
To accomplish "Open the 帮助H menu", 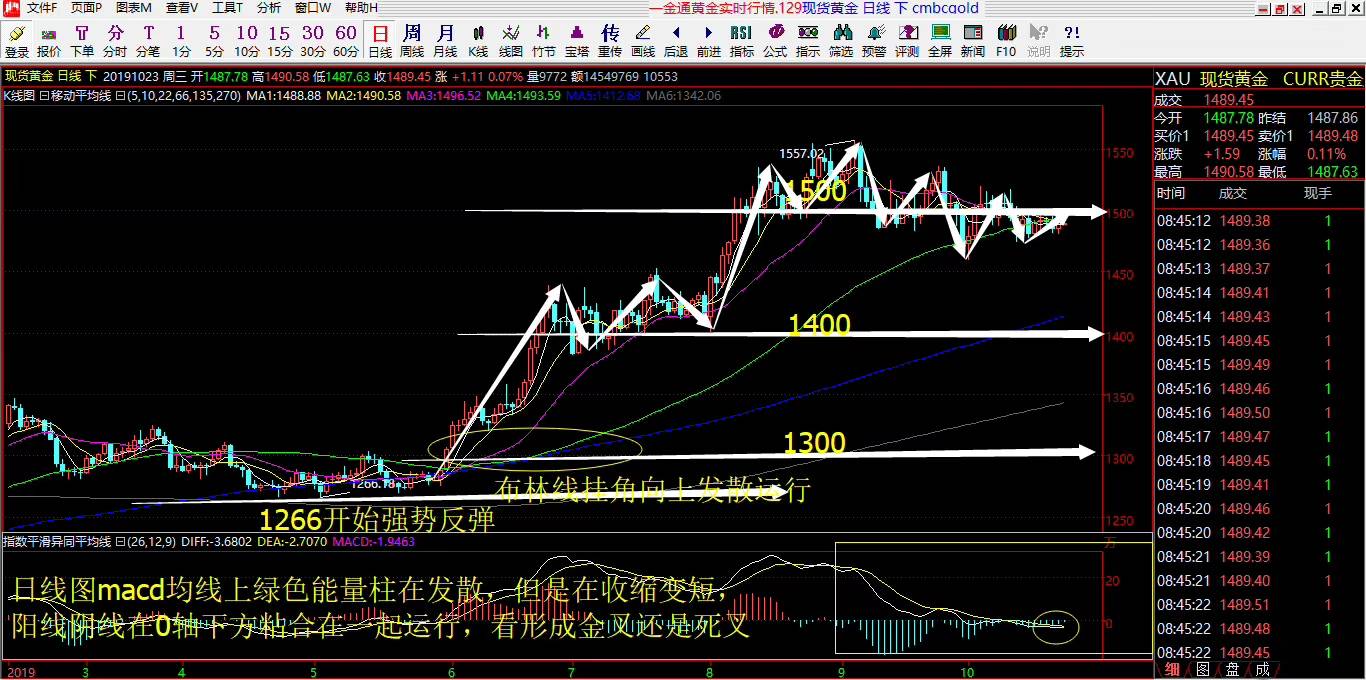I will pos(362,8).
